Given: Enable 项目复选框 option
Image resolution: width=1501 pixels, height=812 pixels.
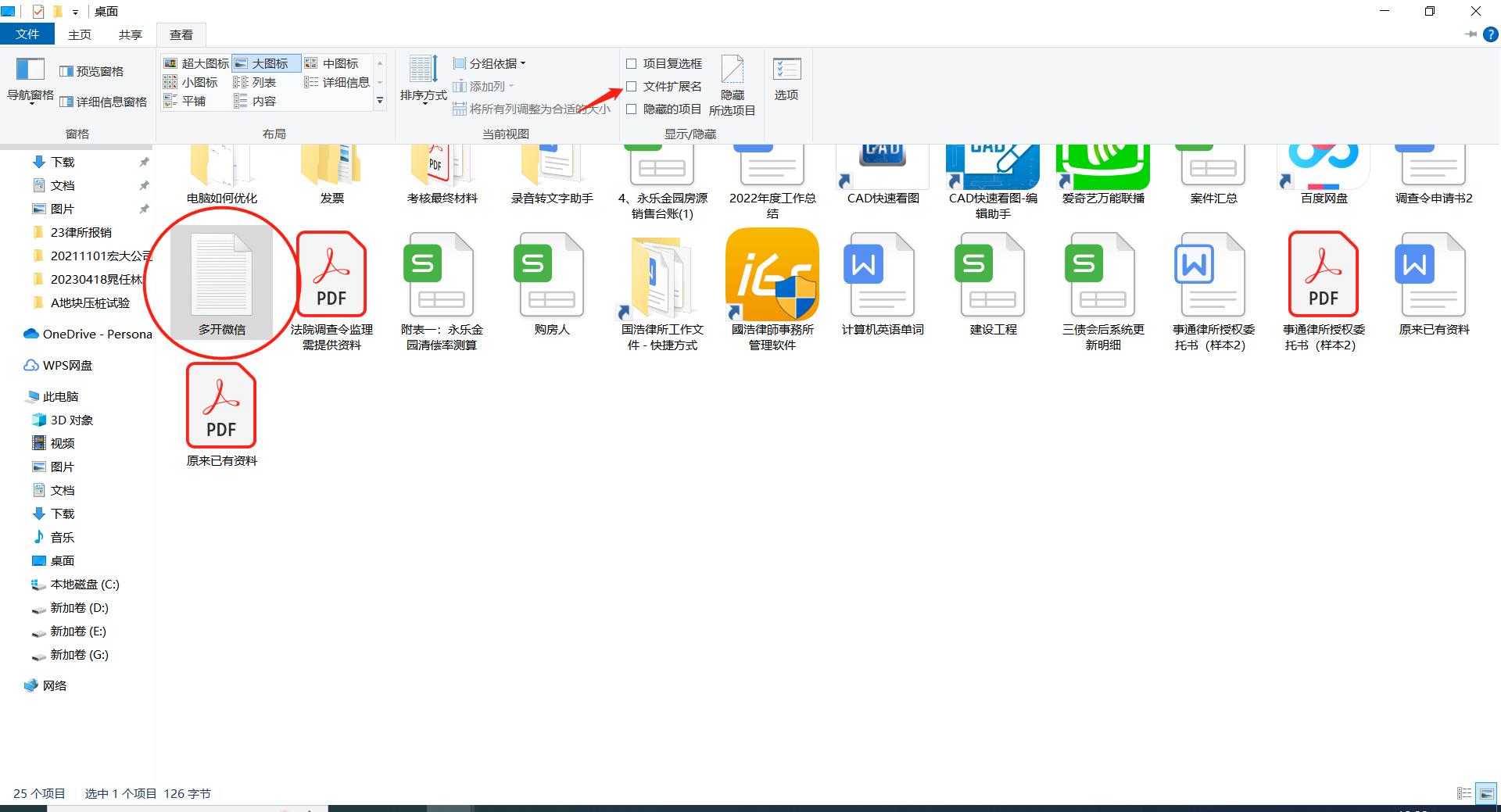Looking at the screenshot, I should 632,63.
